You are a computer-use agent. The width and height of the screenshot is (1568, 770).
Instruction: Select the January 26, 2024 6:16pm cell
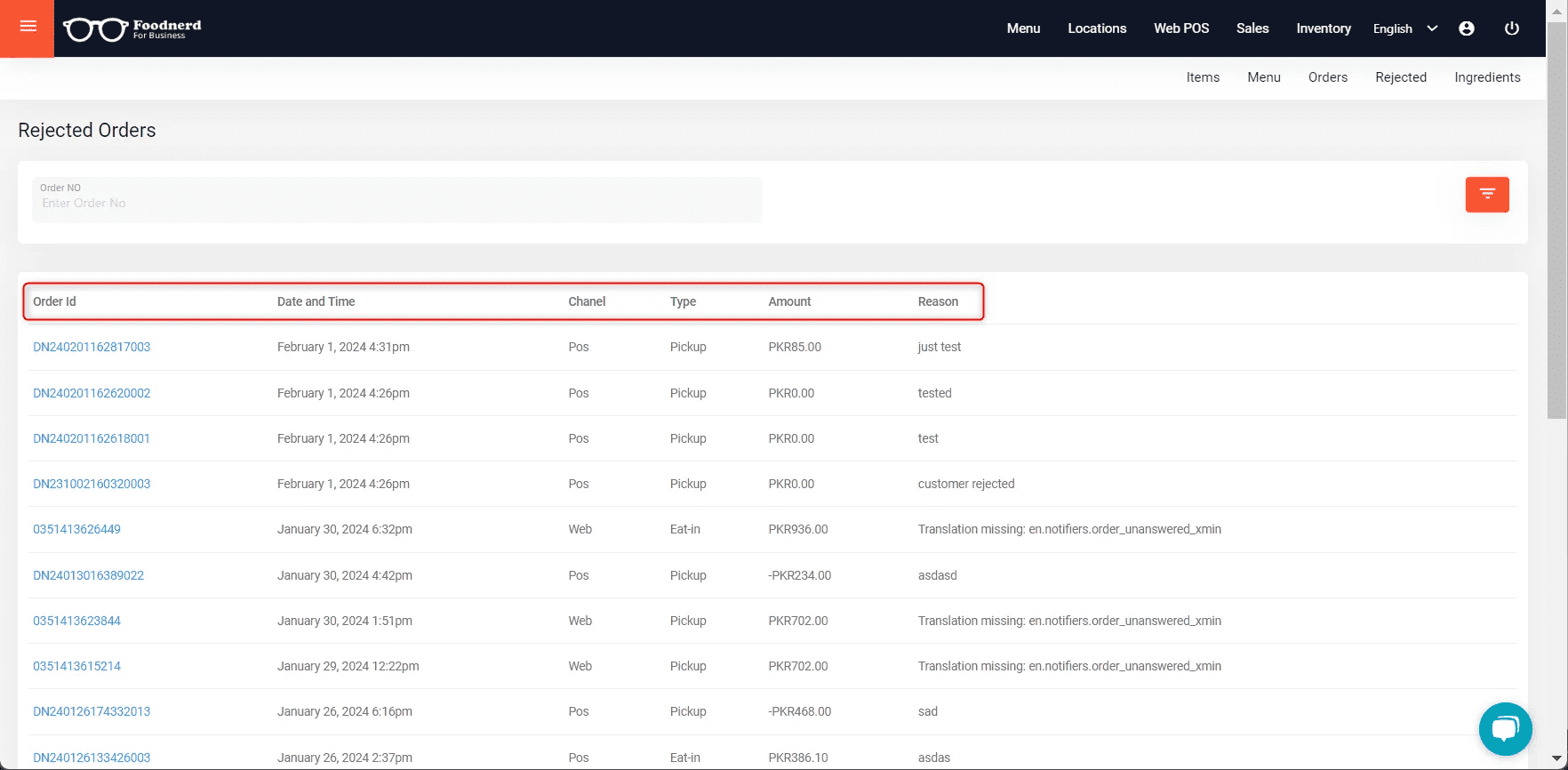point(345,711)
